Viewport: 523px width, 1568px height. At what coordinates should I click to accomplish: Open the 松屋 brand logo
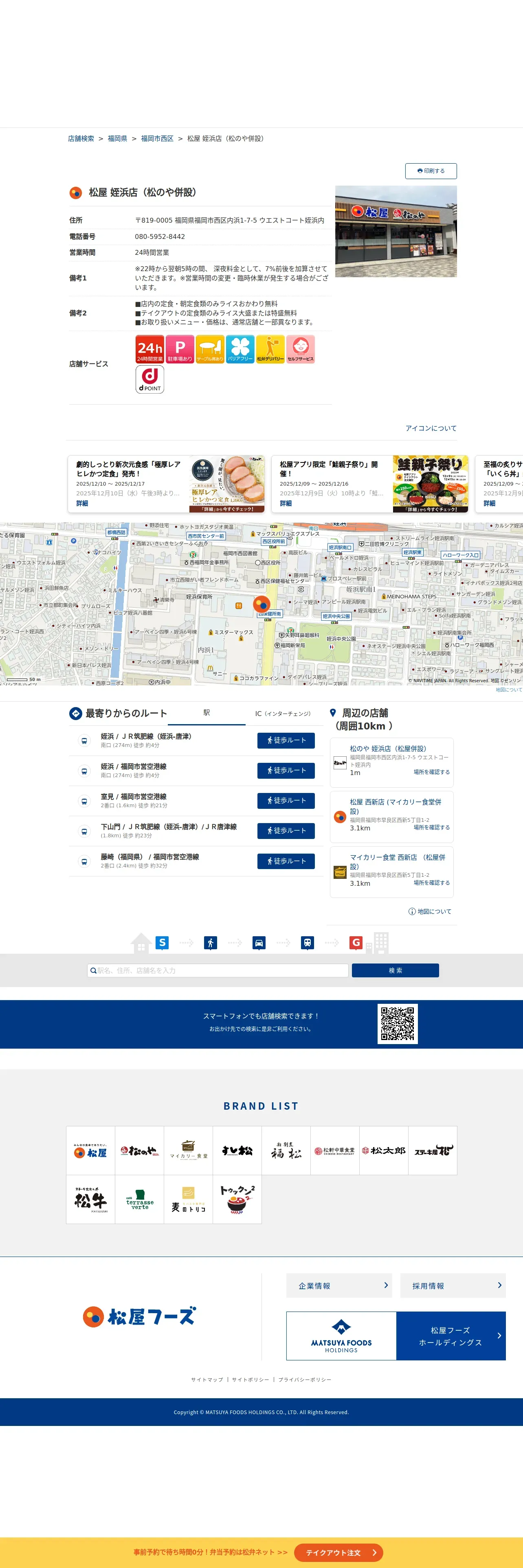pyautogui.click(x=91, y=1150)
